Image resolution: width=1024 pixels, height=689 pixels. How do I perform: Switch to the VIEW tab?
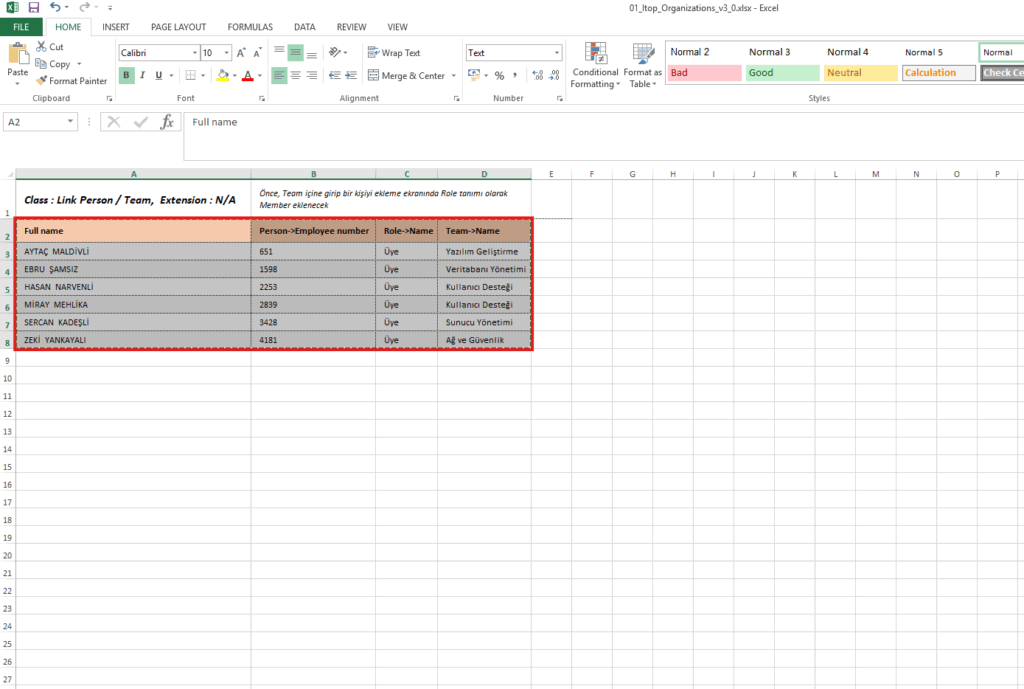point(397,27)
